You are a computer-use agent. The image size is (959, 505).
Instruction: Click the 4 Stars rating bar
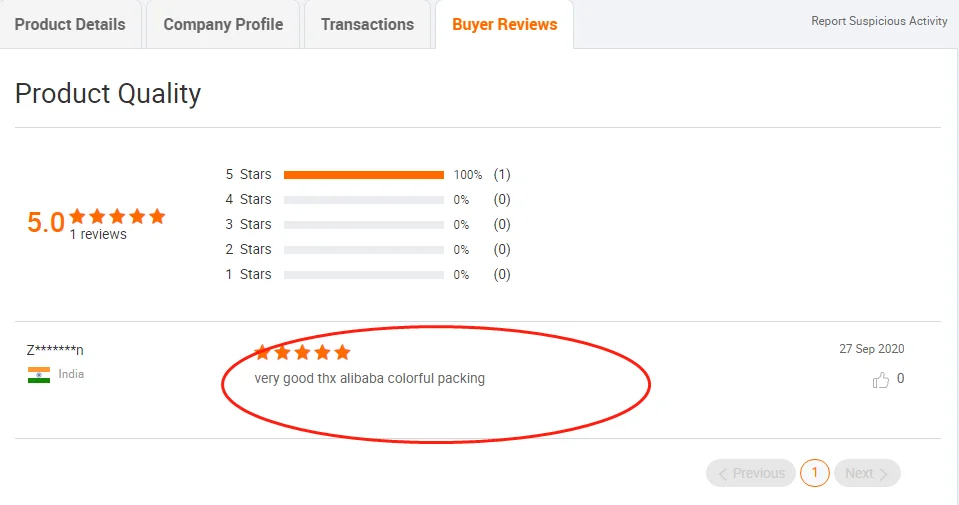363,200
